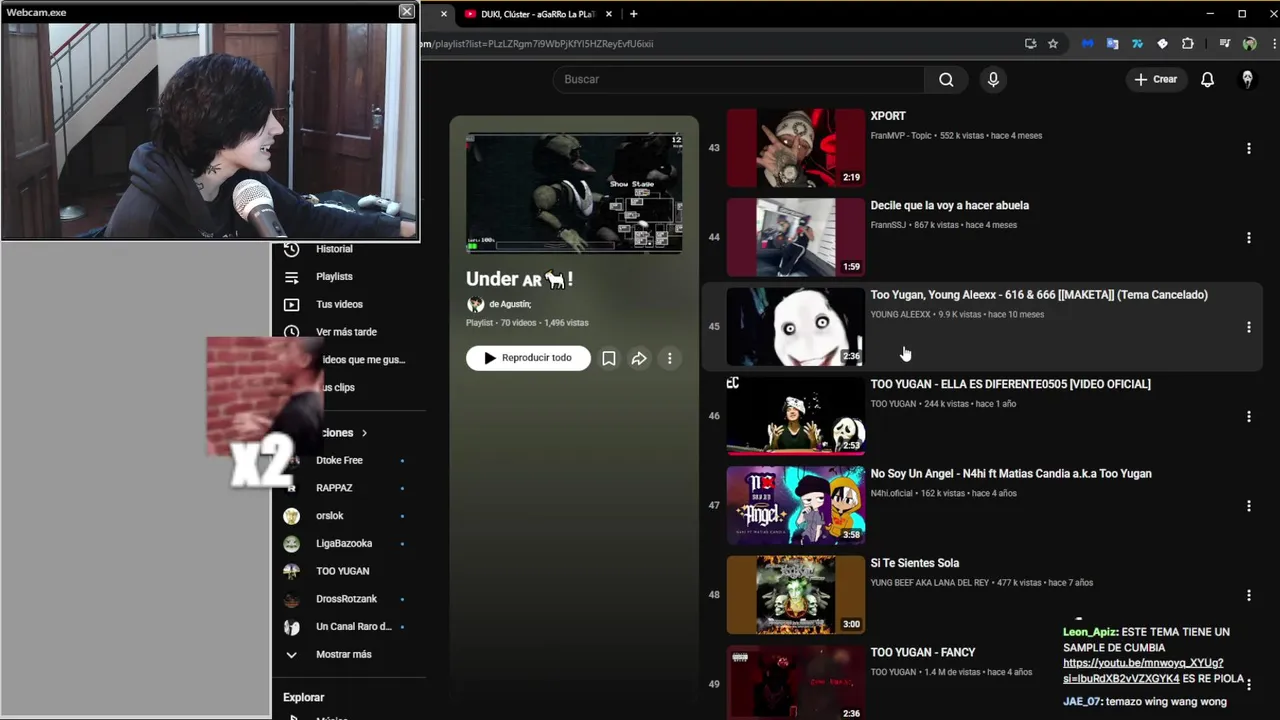1280x720 pixels.
Task: Open the YouTube account avatar menu
Action: click(1247, 80)
